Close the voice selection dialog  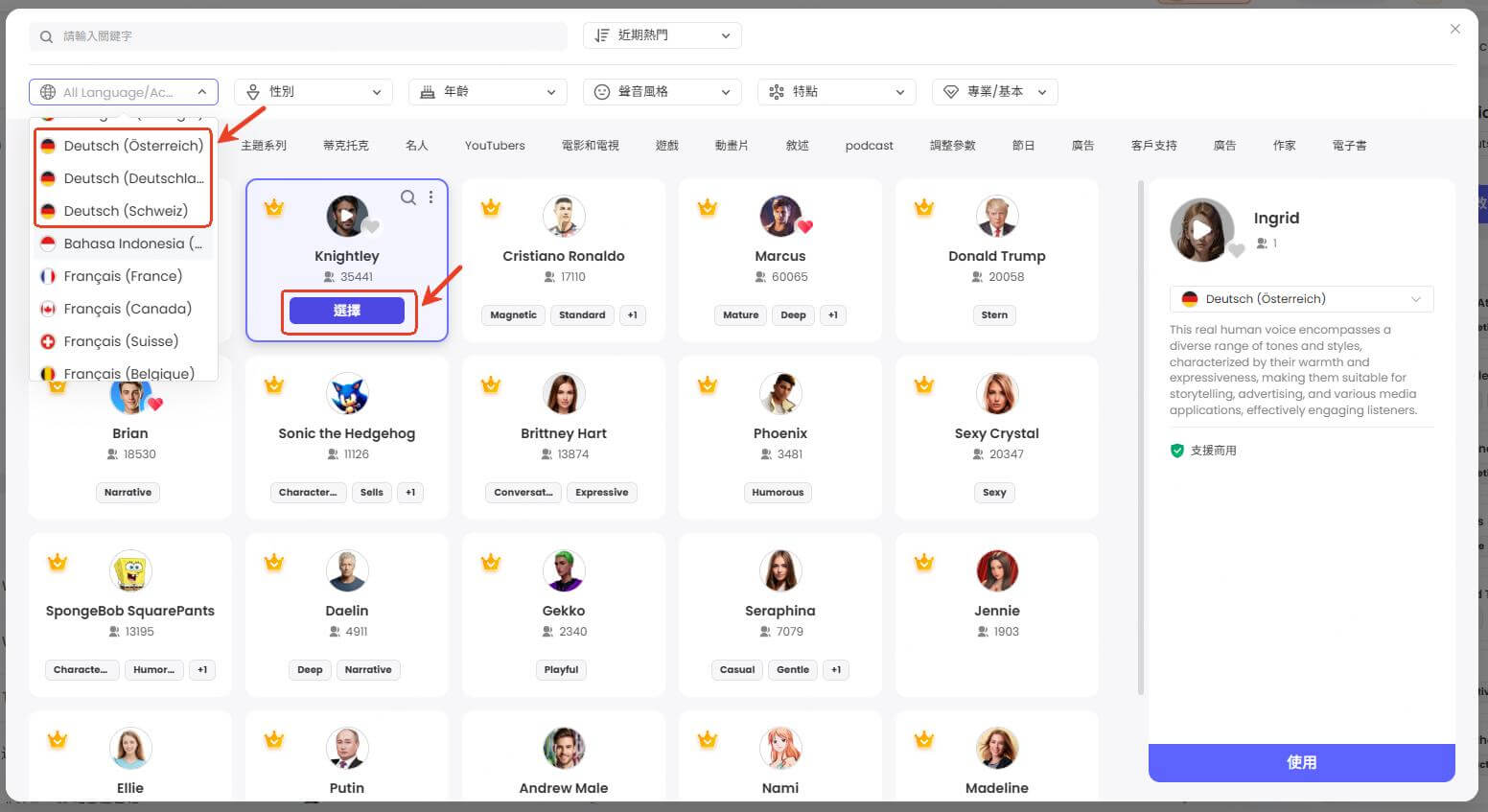coord(1454,29)
